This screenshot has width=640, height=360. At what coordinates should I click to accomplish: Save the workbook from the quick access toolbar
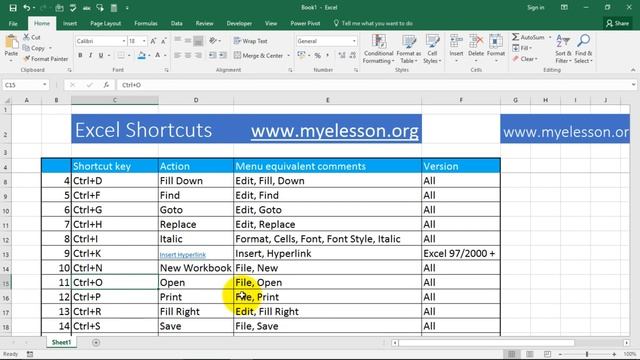[13, 7]
